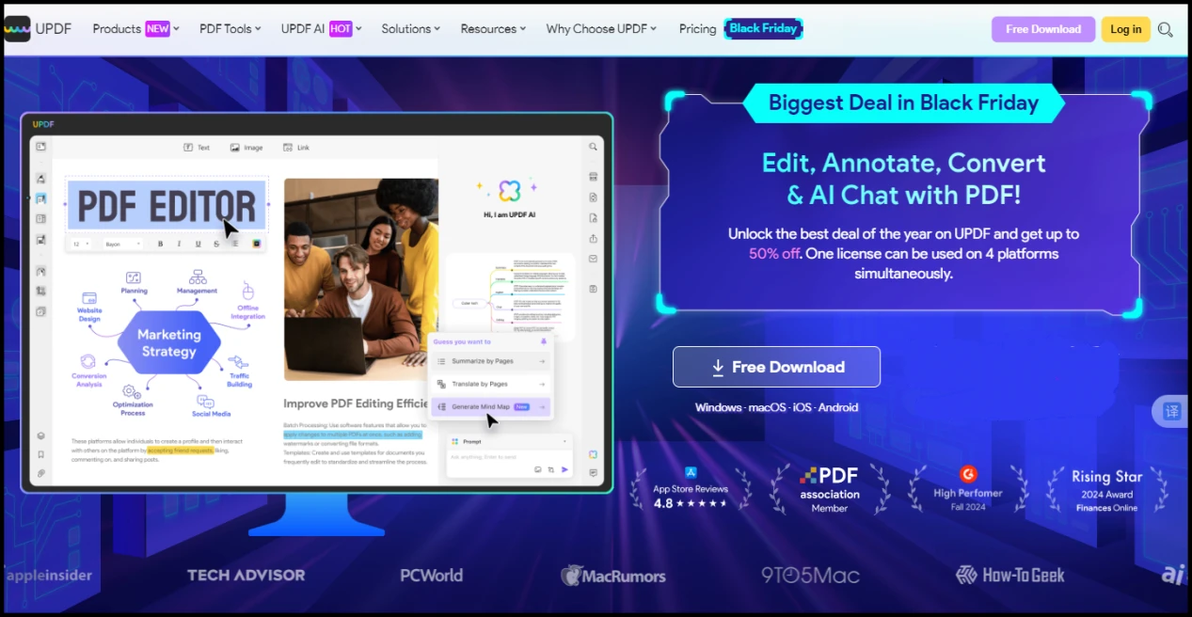Click the Windows · macOS · iOS · Android text

pos(776,408)
